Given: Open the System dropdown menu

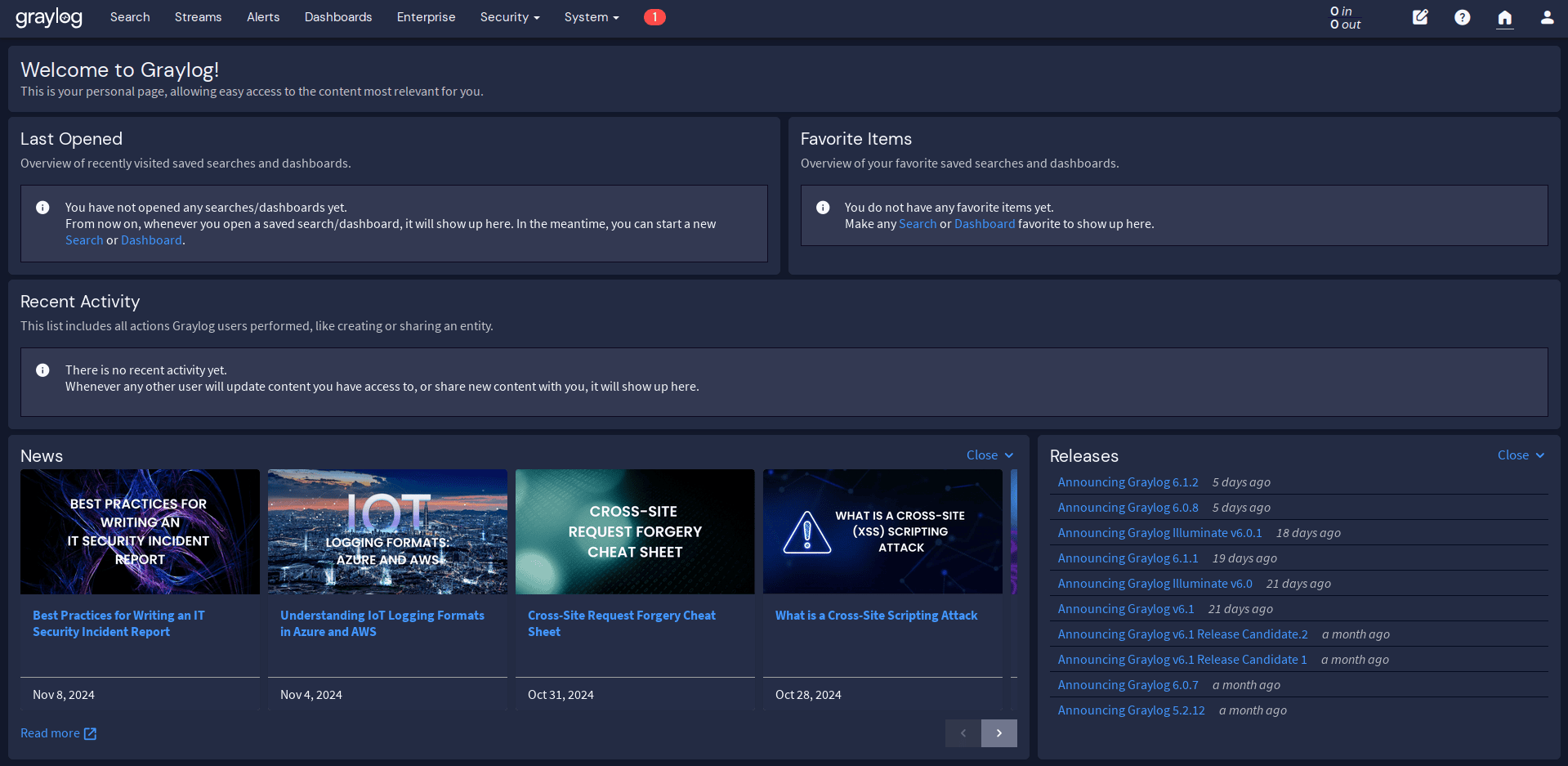Looking at the screenshot, I should (592, 17).
